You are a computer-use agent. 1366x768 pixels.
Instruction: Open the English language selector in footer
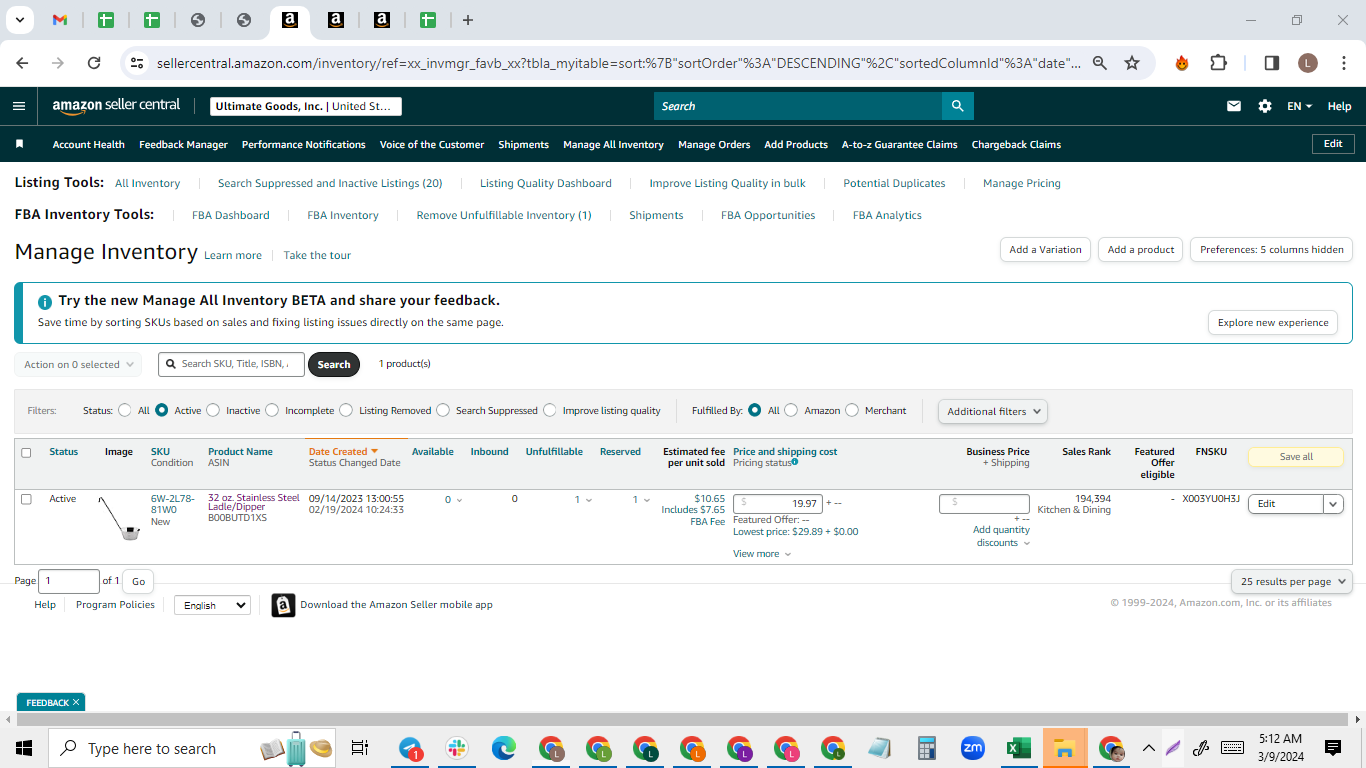tap(212, 605)
